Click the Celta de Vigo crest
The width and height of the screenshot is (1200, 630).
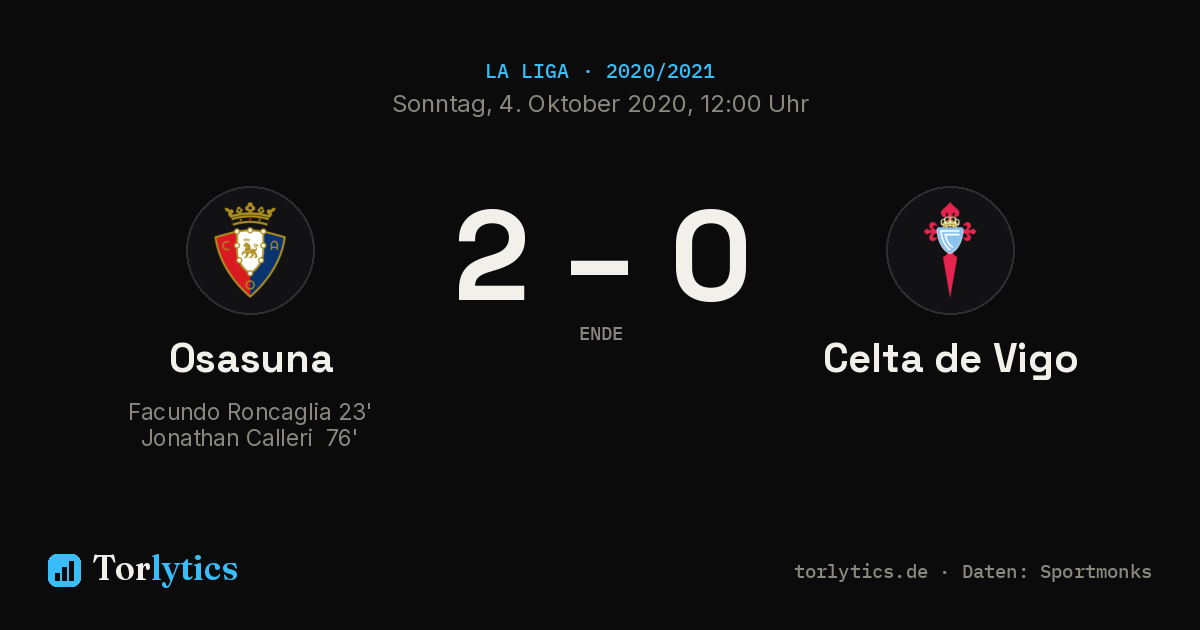pyautogui.click(x=950, y=250)
